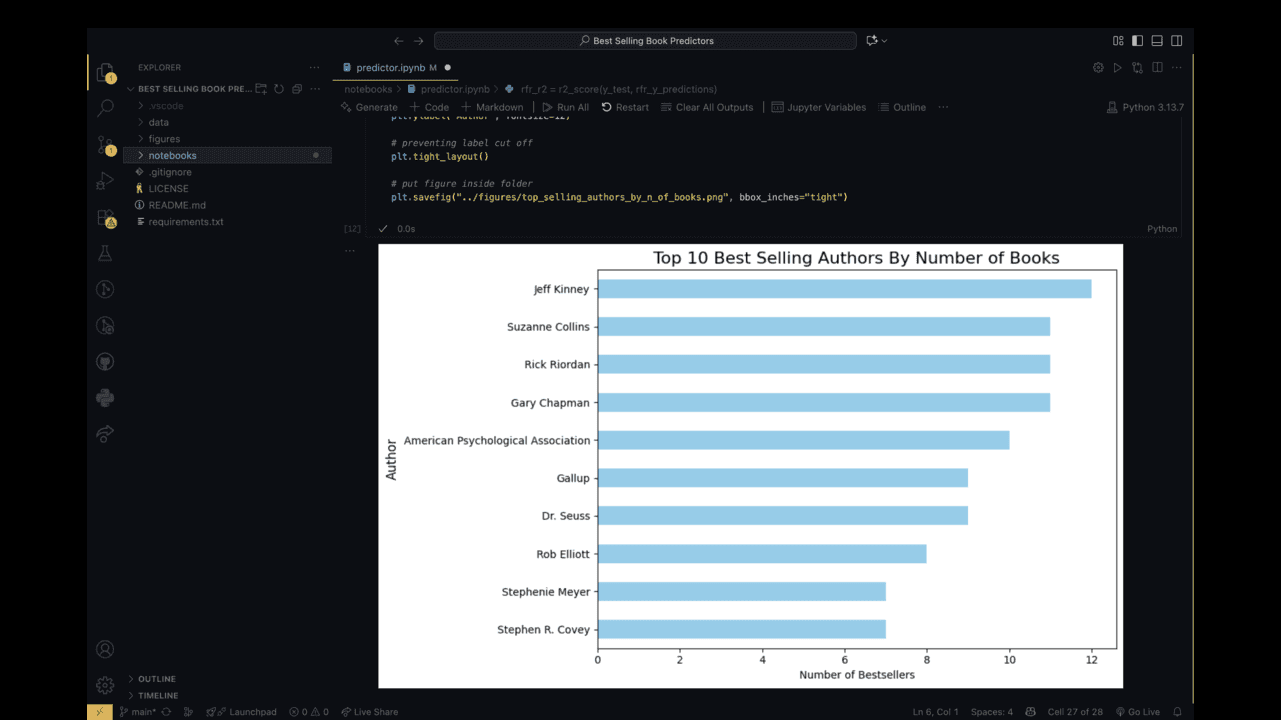Image resolution: width=1281 pixels, height=720 pixels.
Task: Add a Code cell from the toolbar
Action: coord(429,107)
